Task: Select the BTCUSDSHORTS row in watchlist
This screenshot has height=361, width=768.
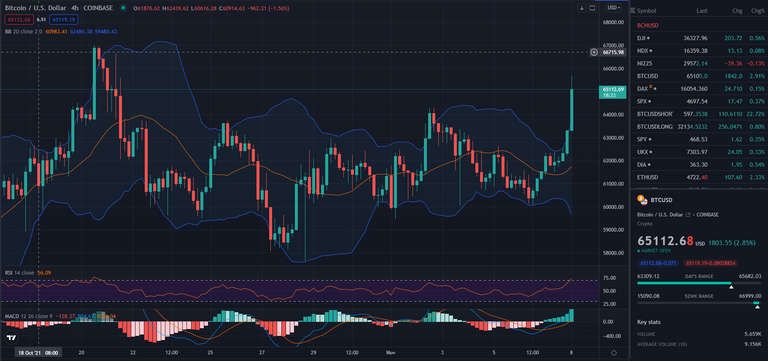Action: [699, 114]
